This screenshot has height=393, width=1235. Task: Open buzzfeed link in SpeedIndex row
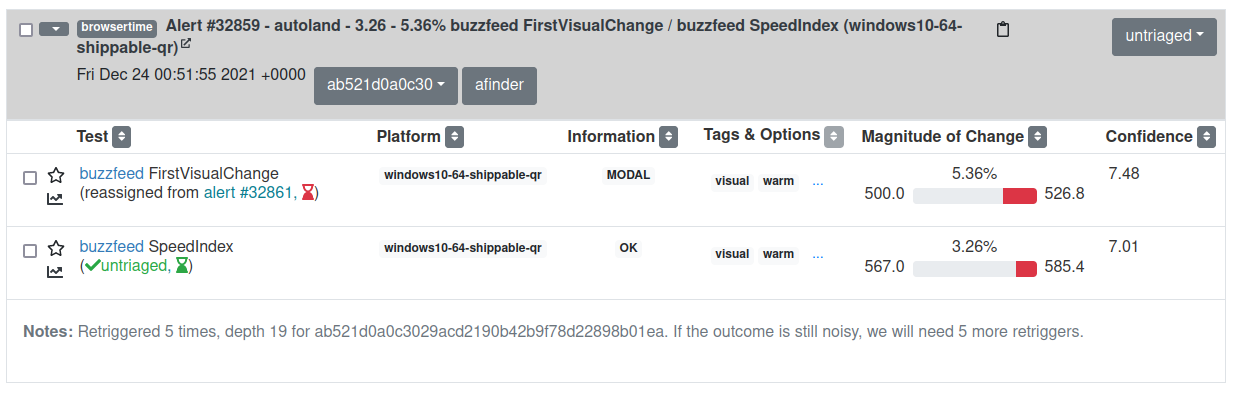pyautogui.click(x=112, y=246)
